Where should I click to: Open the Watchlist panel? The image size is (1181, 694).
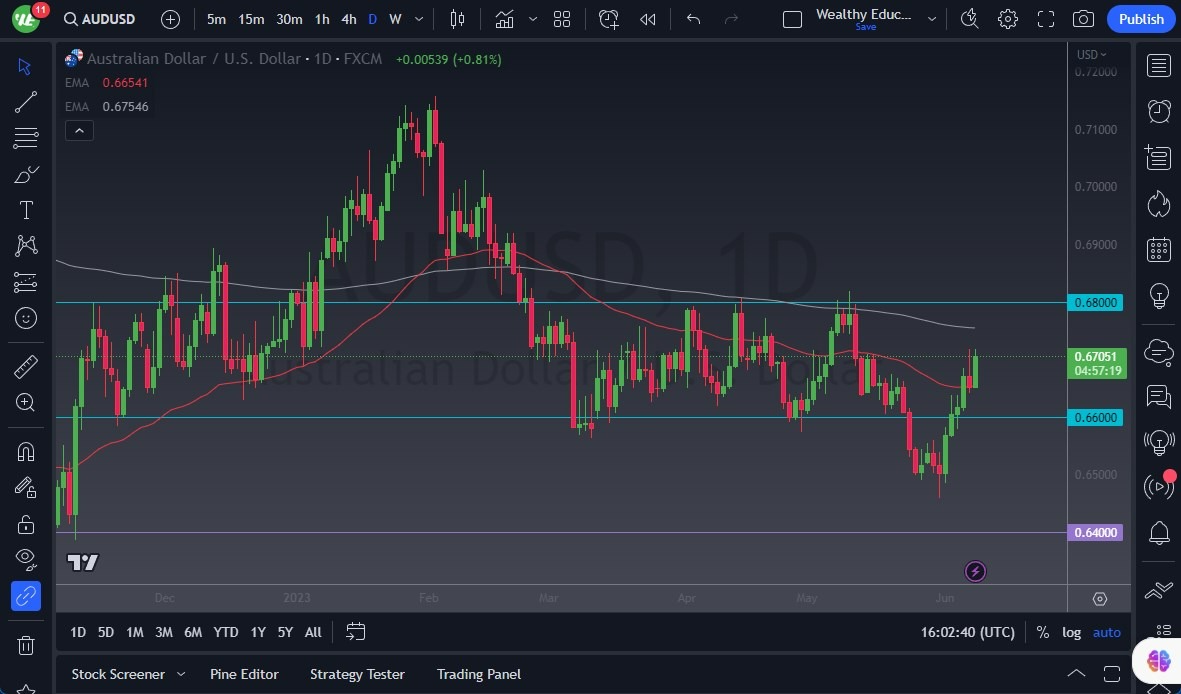pyautogui.click(x=1157, y=65)
